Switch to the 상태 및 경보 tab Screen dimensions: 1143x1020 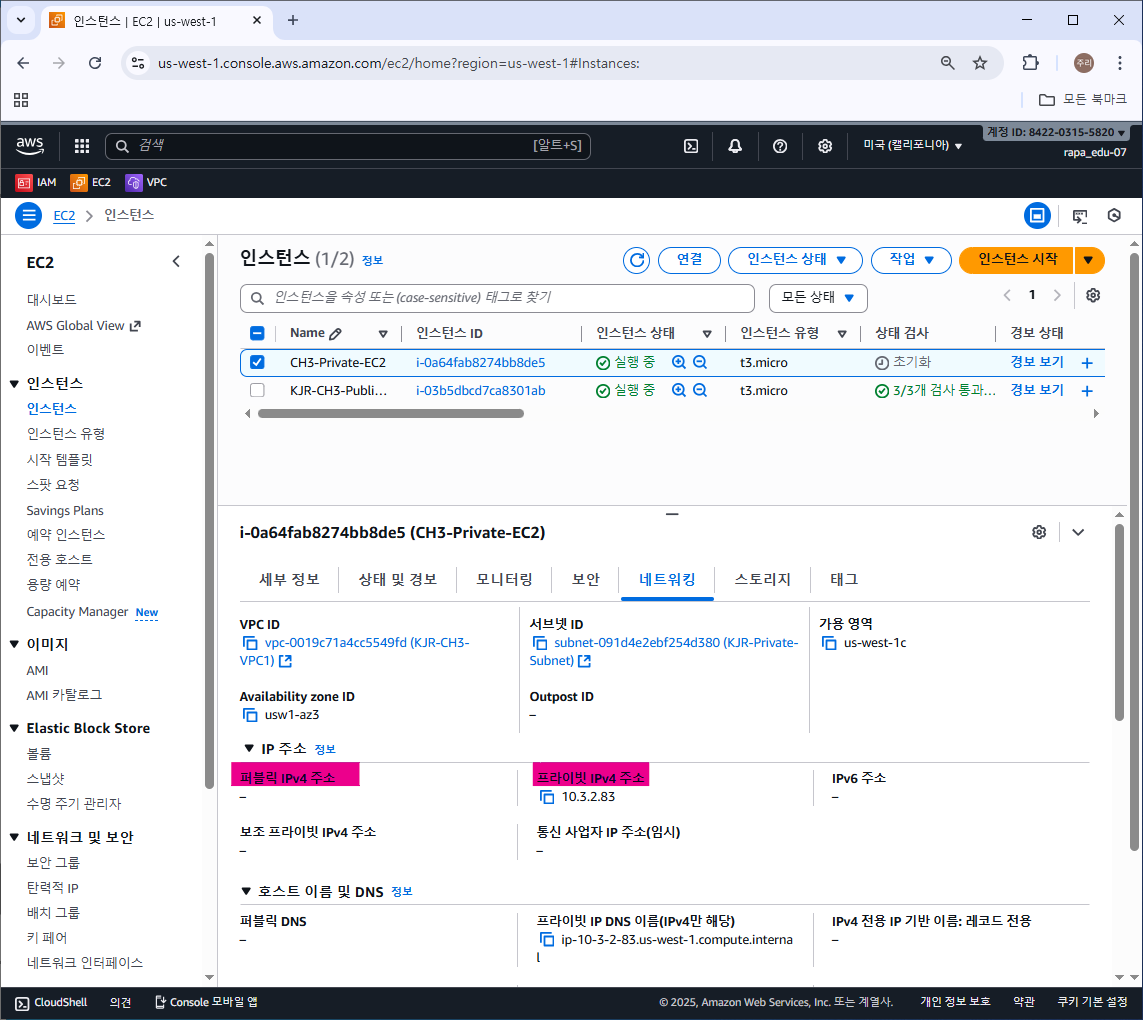tap(397, 580)
